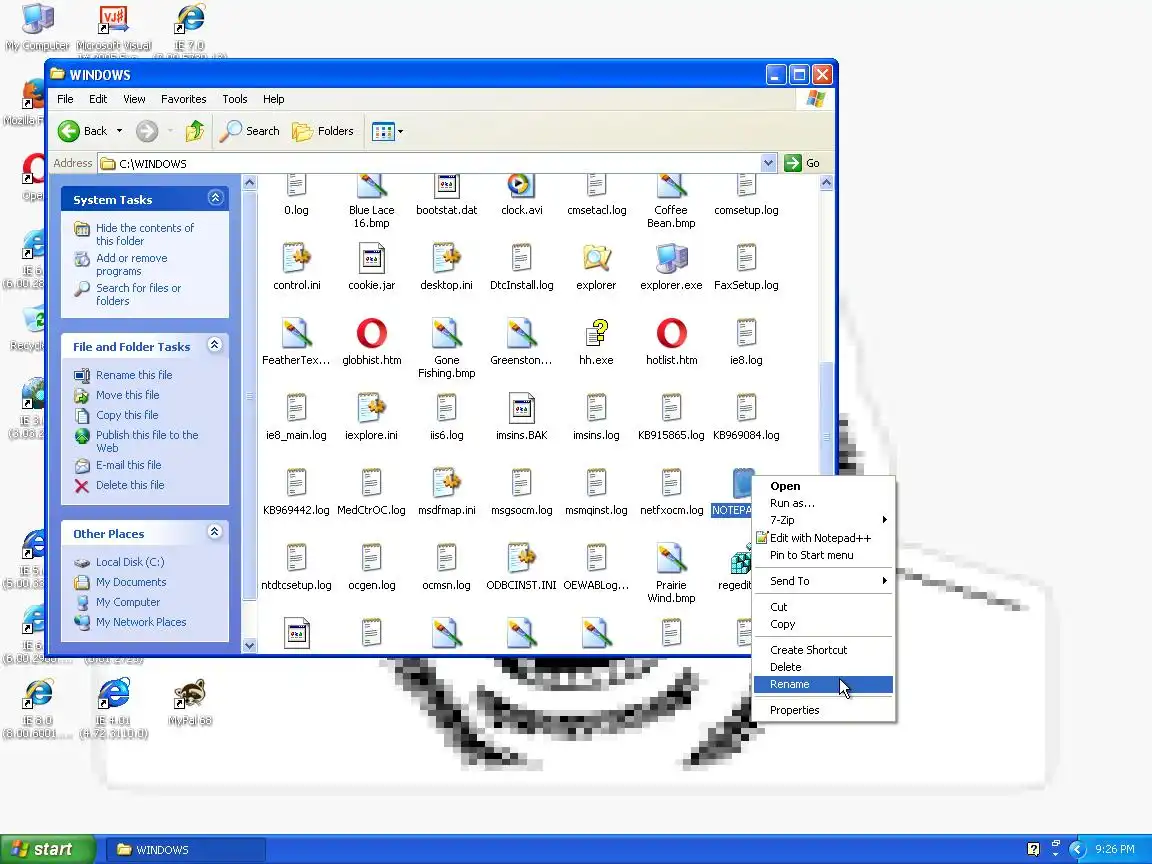
Task: Select the explorer folder icon
Action: [x=597, y=258]
